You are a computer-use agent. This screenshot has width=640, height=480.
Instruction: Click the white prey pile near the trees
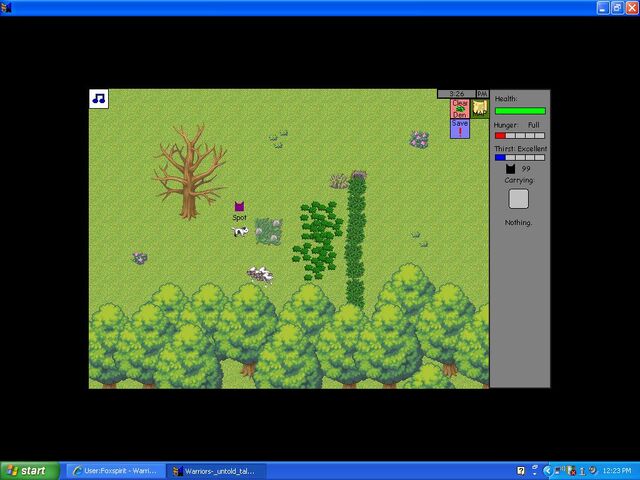coord(260,276)
